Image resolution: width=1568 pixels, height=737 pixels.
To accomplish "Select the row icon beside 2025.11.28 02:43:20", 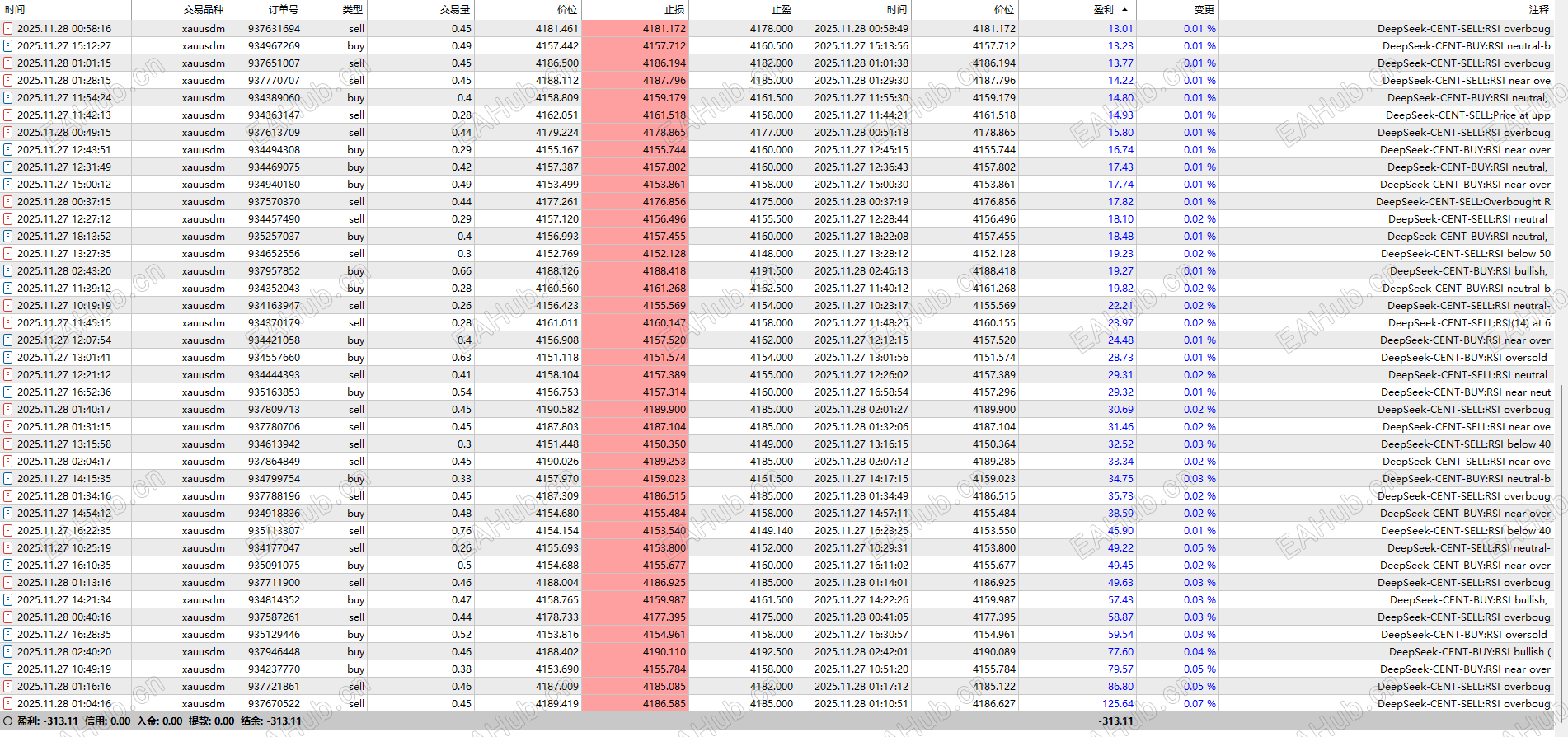I will pyautogui.click(x=7, y=270).
